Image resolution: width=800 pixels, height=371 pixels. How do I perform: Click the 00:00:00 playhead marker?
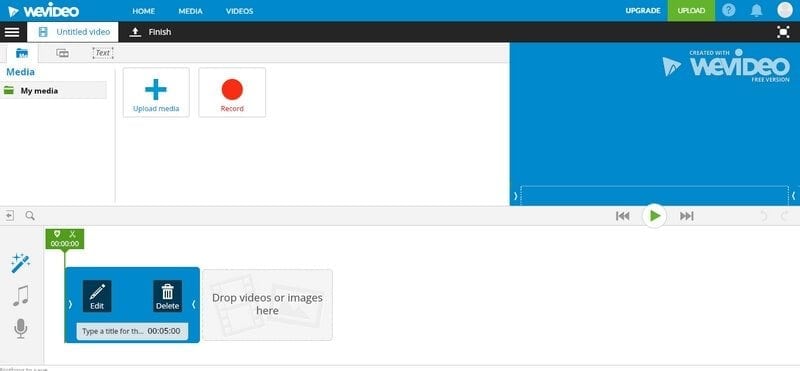pos(65,244)
